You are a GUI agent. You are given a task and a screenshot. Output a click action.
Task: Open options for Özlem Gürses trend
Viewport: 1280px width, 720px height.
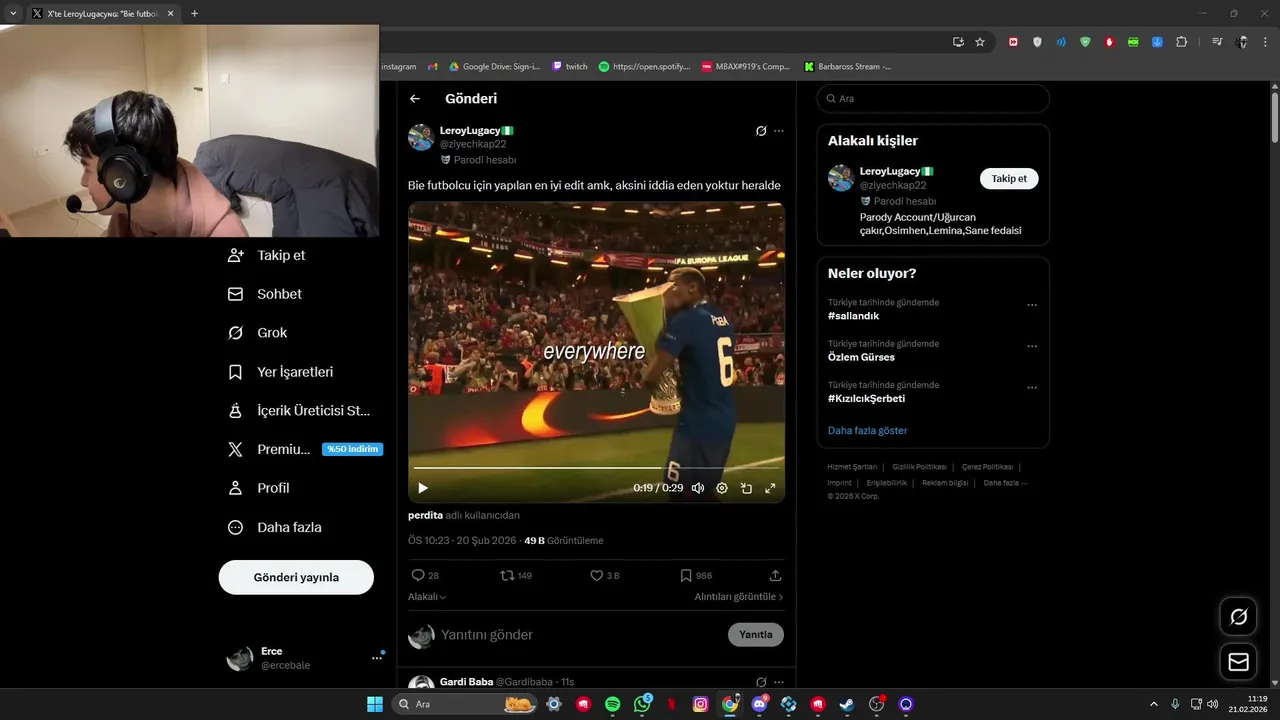1032,346
